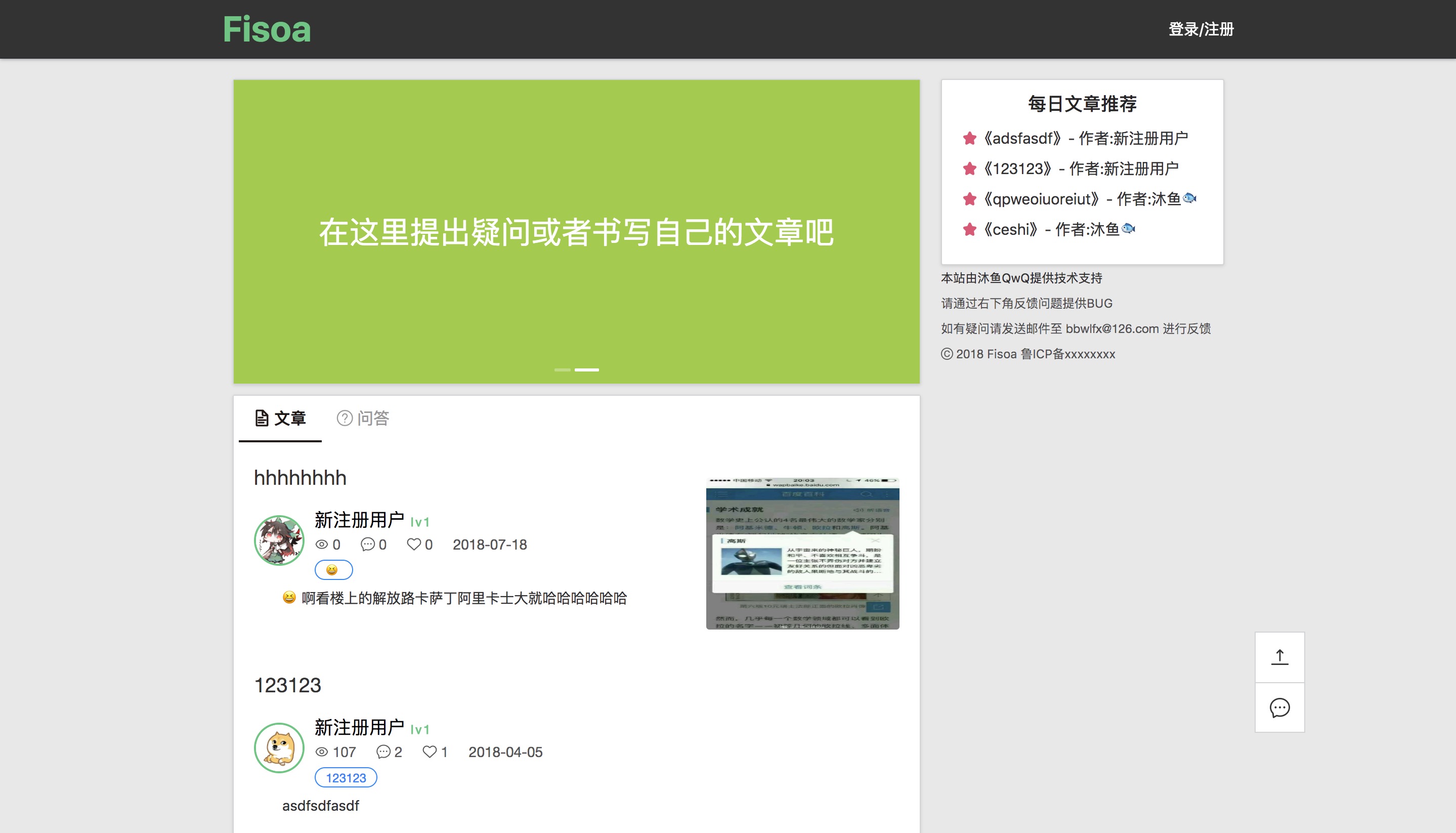Open the hhhhhhhh article screenshot thumbnail
1456x833 pixels.
point(802,553)
